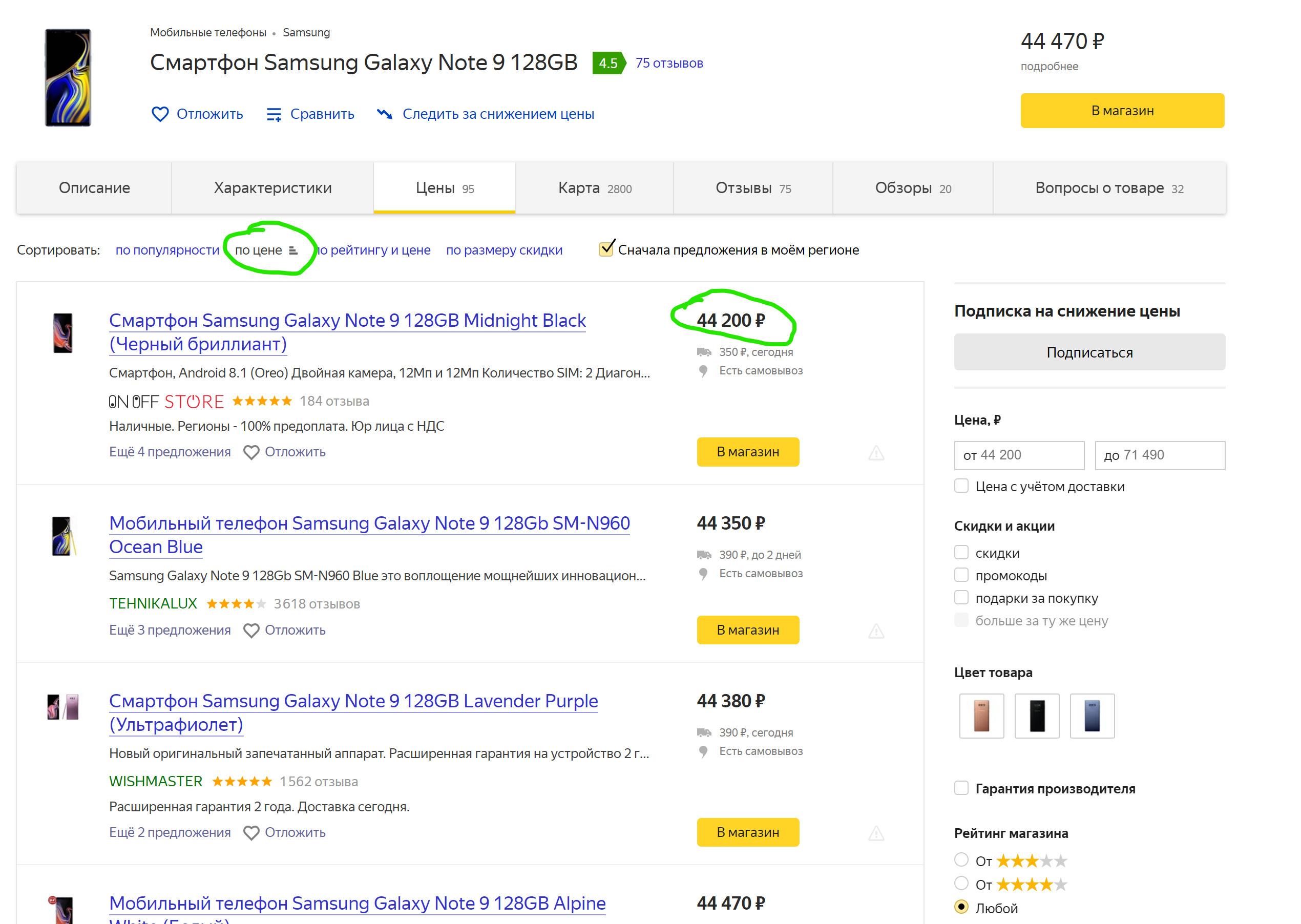The image size is (1301, 924).
Task: Sort offers по популярности
Action: 167,250
